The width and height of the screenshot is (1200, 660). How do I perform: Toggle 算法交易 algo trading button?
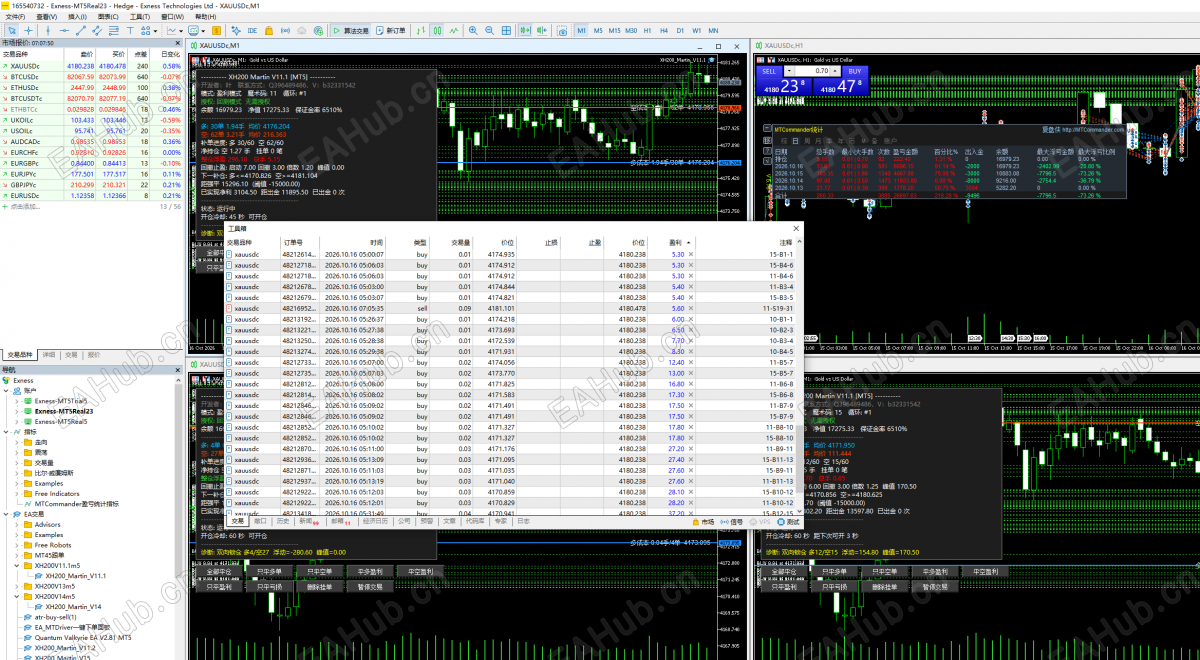click(x=351, y=31)
